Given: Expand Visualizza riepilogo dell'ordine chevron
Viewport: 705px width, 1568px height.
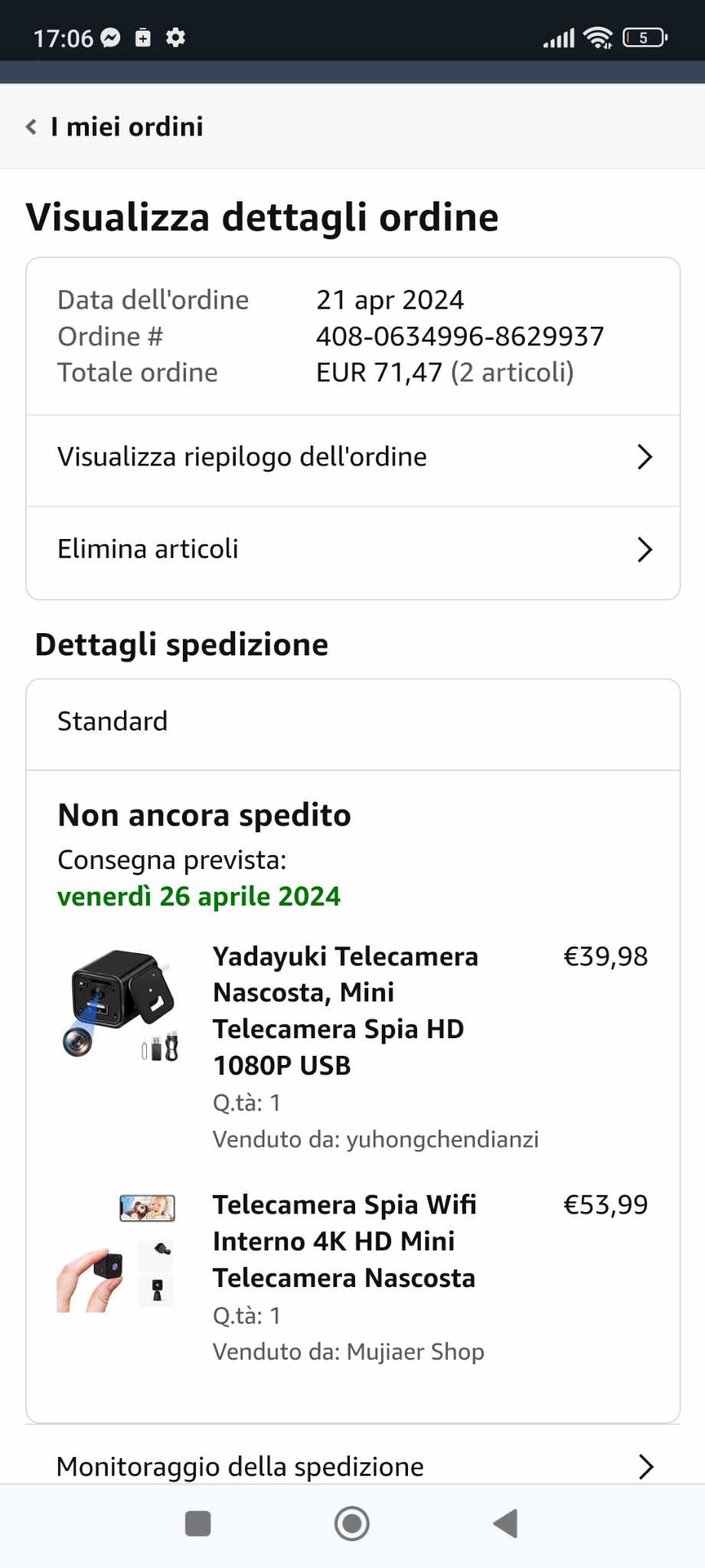Looking at the screenshot, I should pos(645,457).
